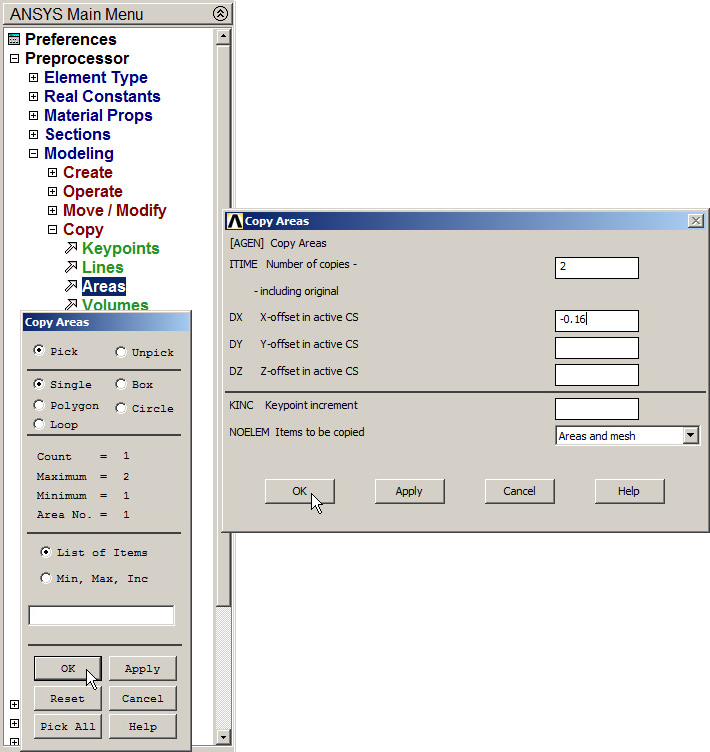
Task: Enable Polygon picking mode
Action: pos(40,406)
